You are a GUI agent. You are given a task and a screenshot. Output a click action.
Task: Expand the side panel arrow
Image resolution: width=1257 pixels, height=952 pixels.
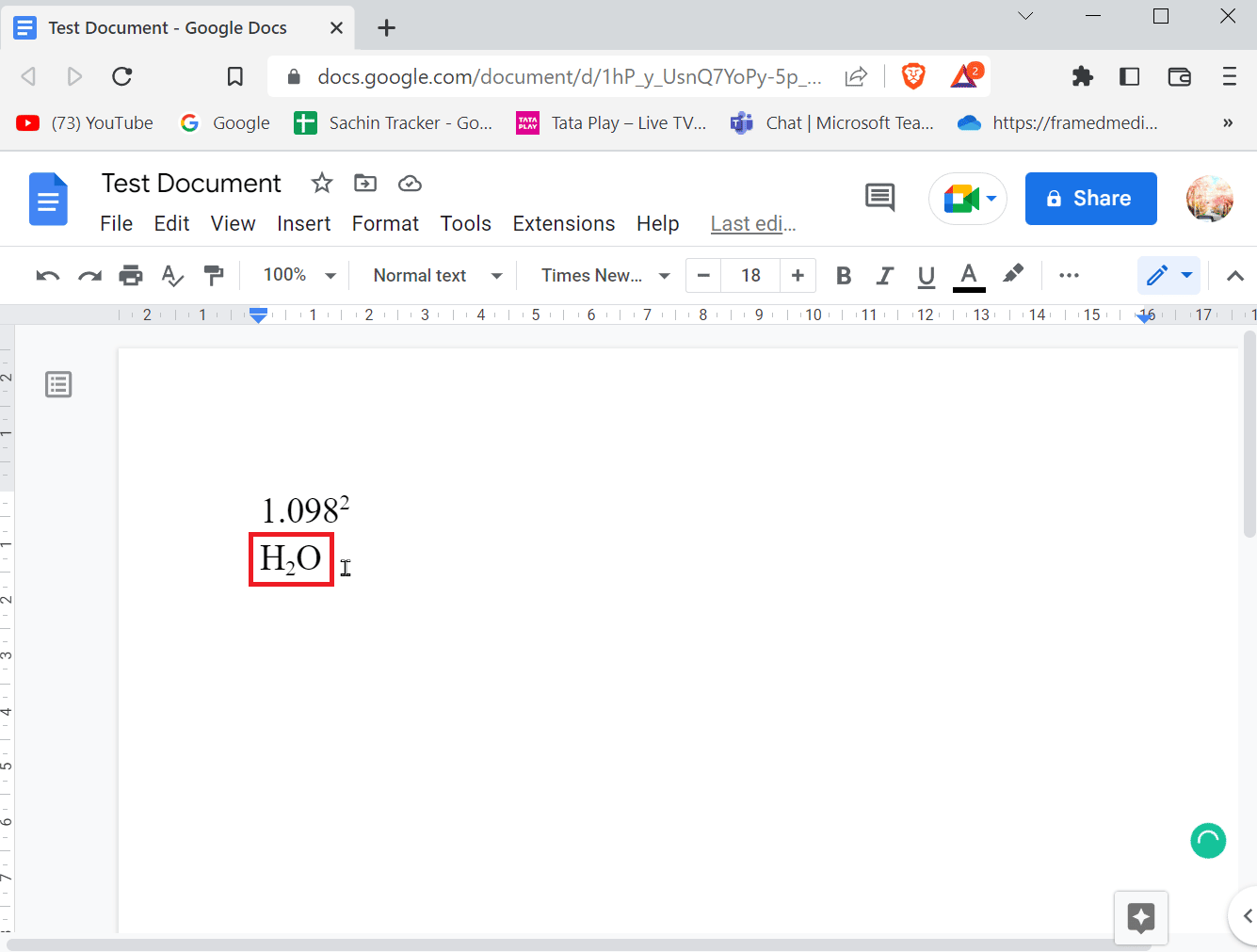click(x=1247, y=915)
